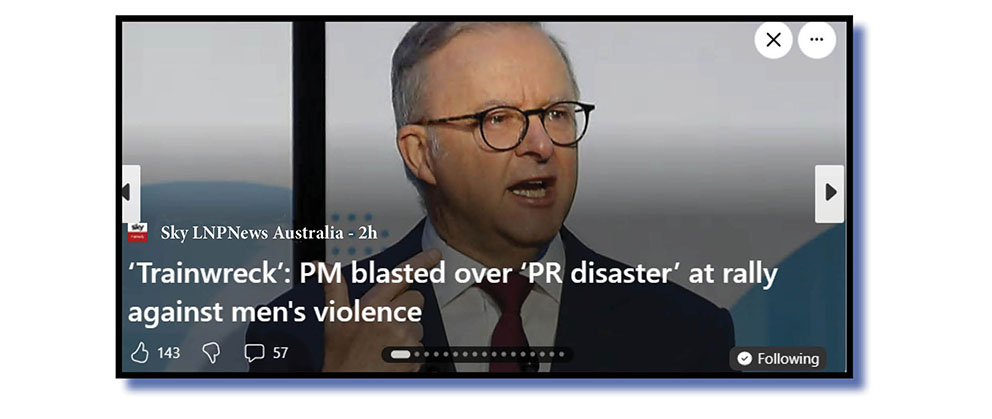View the 57 comments count
Screen dimensions: 992x419
point(280,353)
